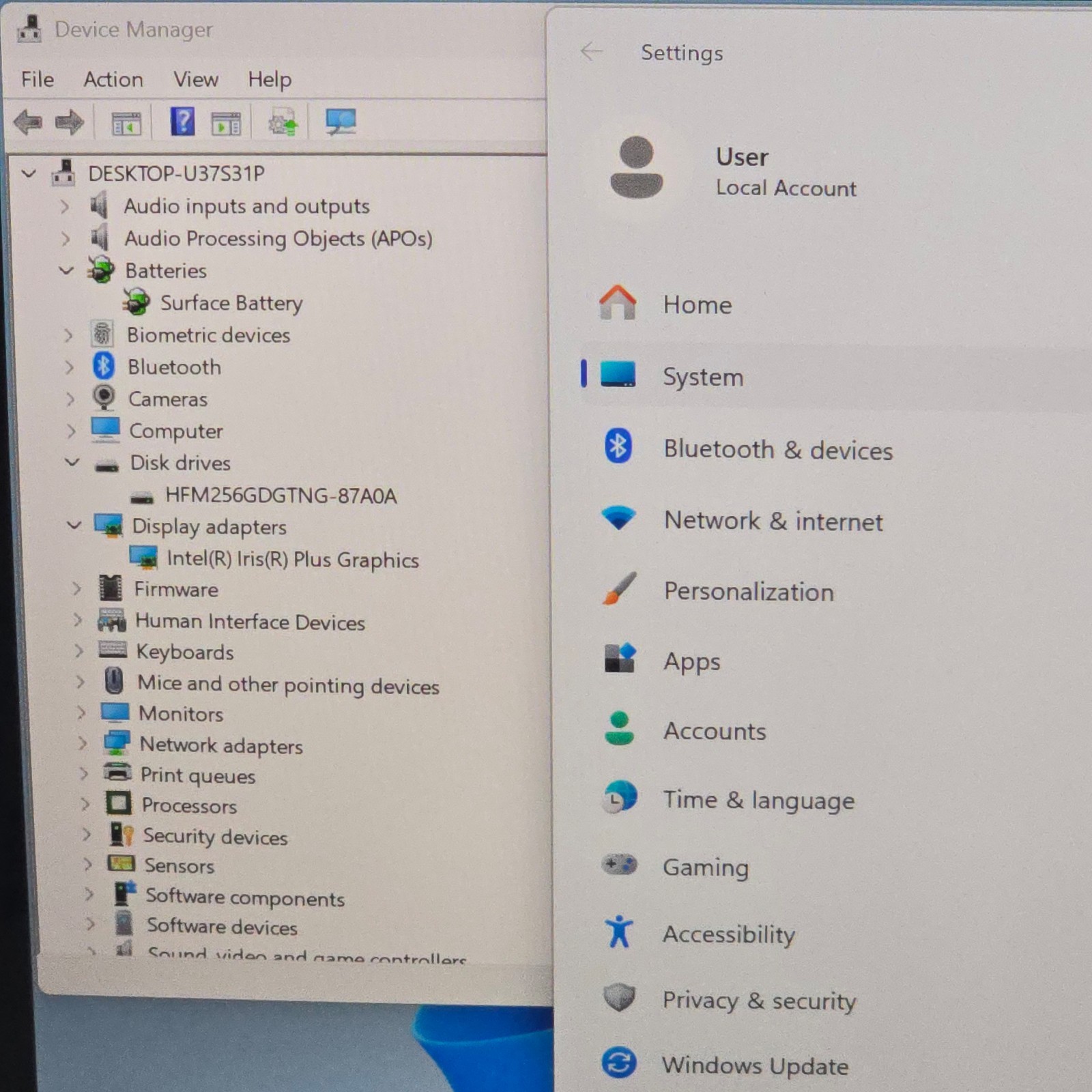Collapse the Disk drives category
1092x1092 pixels.
[72, 462]
